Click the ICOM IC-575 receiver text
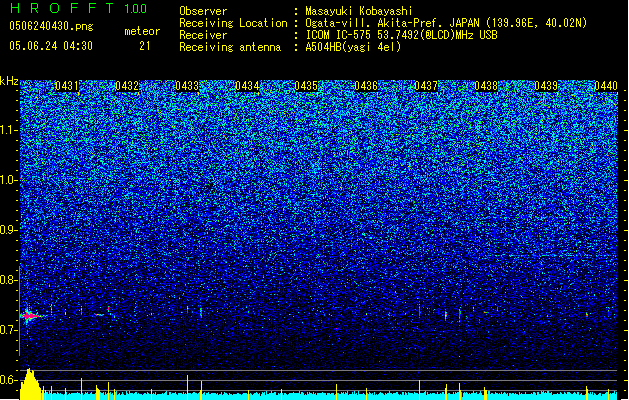Image resolution: width=629 pixels, height=400 pixels. (x=401, y=35)
